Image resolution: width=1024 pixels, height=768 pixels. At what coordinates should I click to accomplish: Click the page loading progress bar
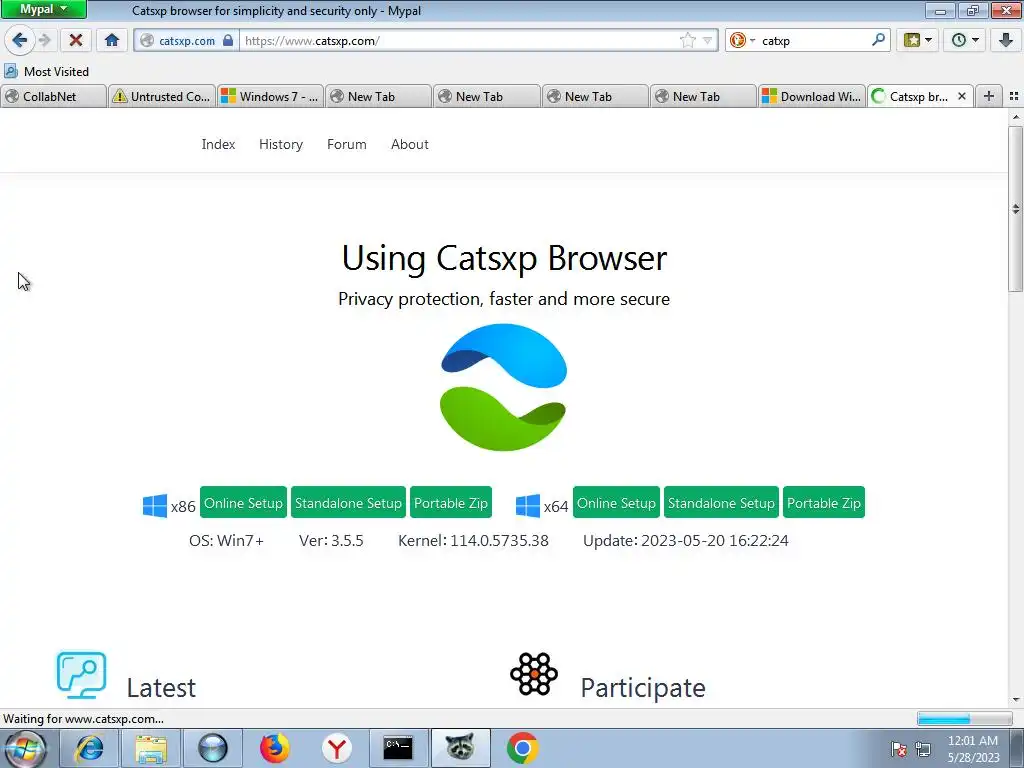964,719
